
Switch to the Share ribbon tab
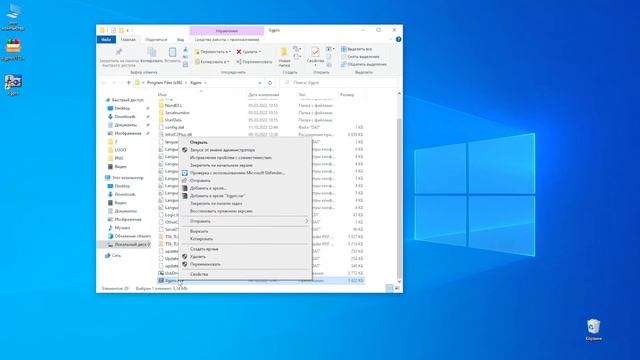click(156, 40)
